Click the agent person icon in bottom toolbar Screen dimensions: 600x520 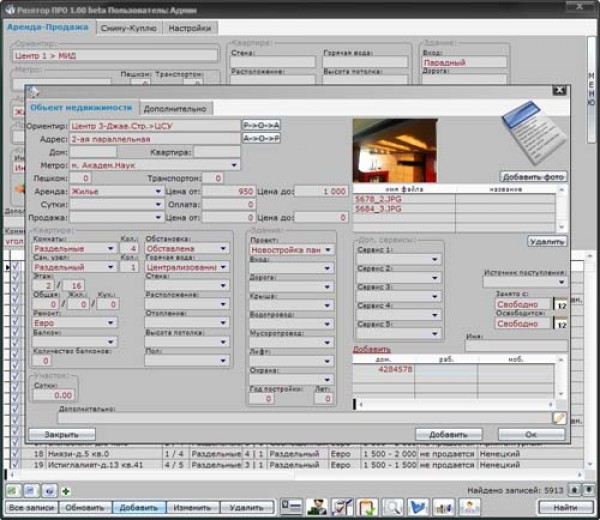316,507
